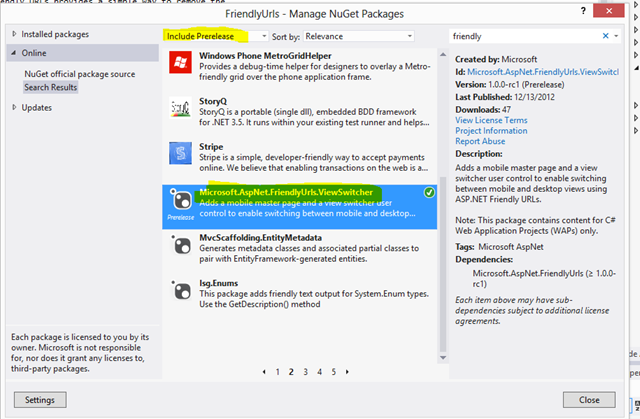
Task: Select the blue Stripe package icon
Action: click(180, 153)
